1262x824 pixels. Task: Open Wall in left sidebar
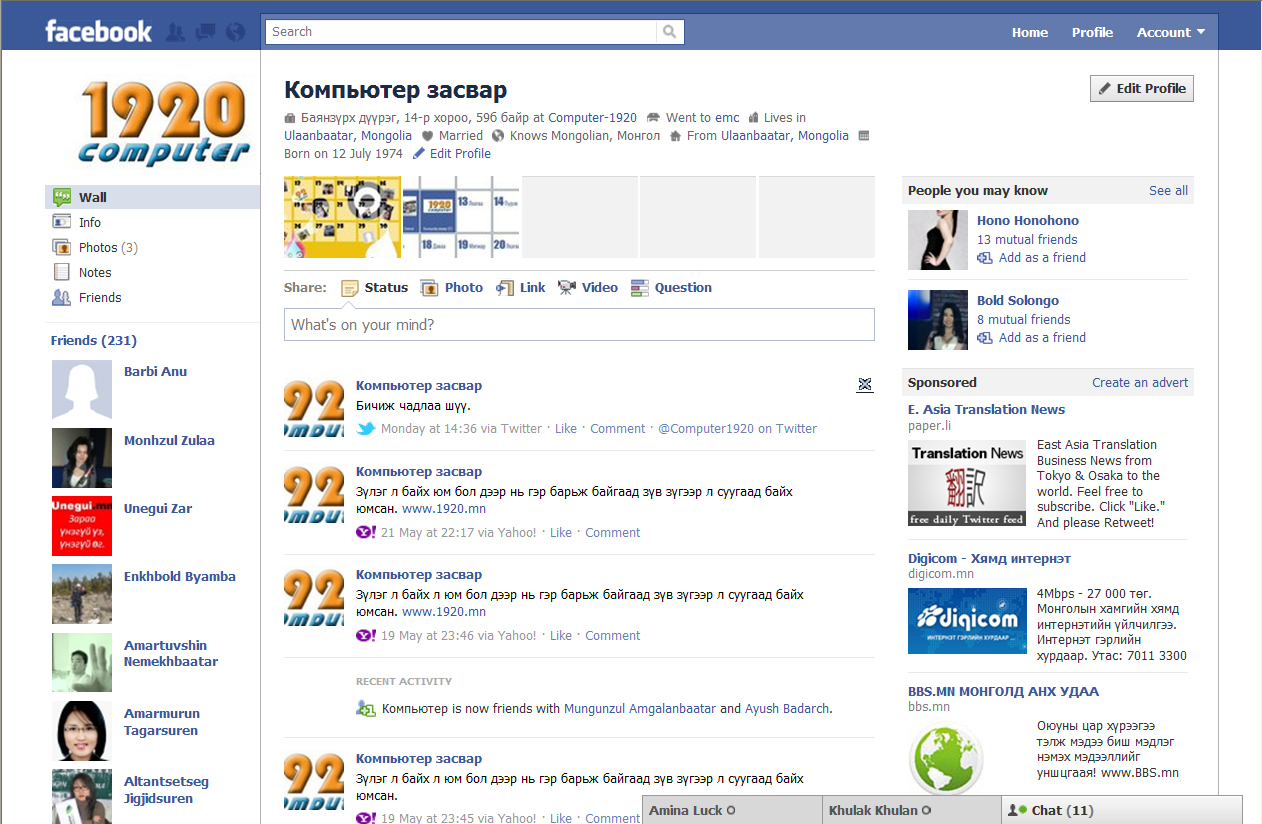pyautogui.click(x=152, y=197)
